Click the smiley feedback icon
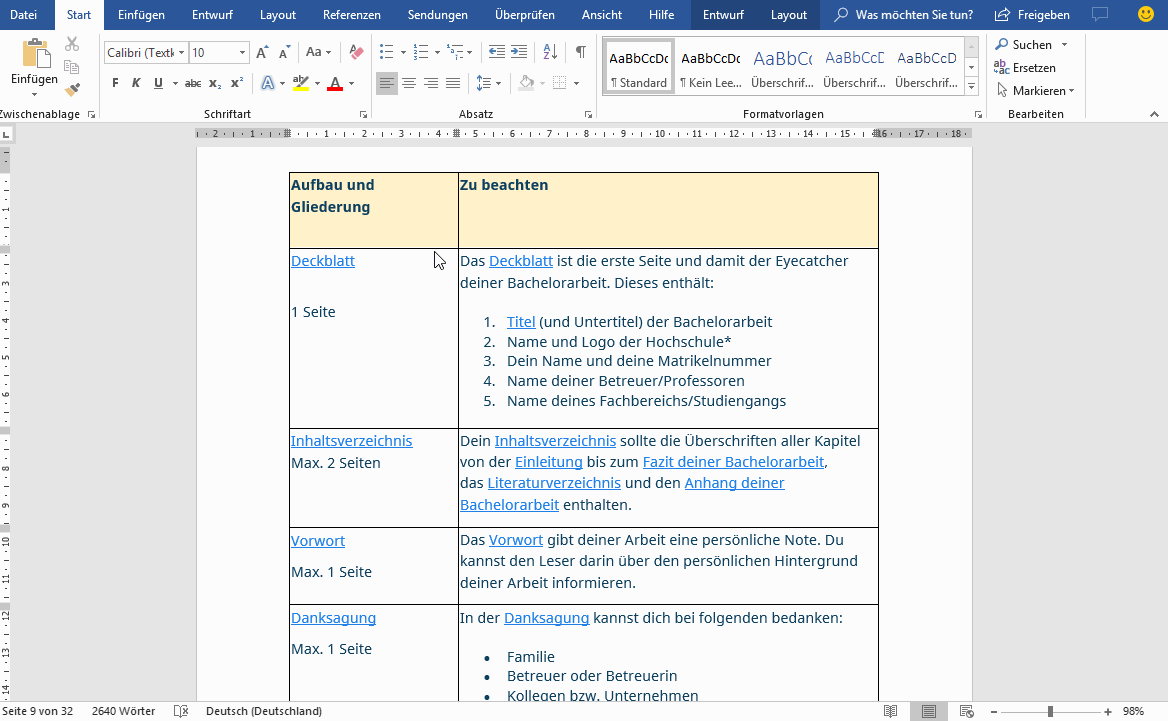 tap(1146, 14)
